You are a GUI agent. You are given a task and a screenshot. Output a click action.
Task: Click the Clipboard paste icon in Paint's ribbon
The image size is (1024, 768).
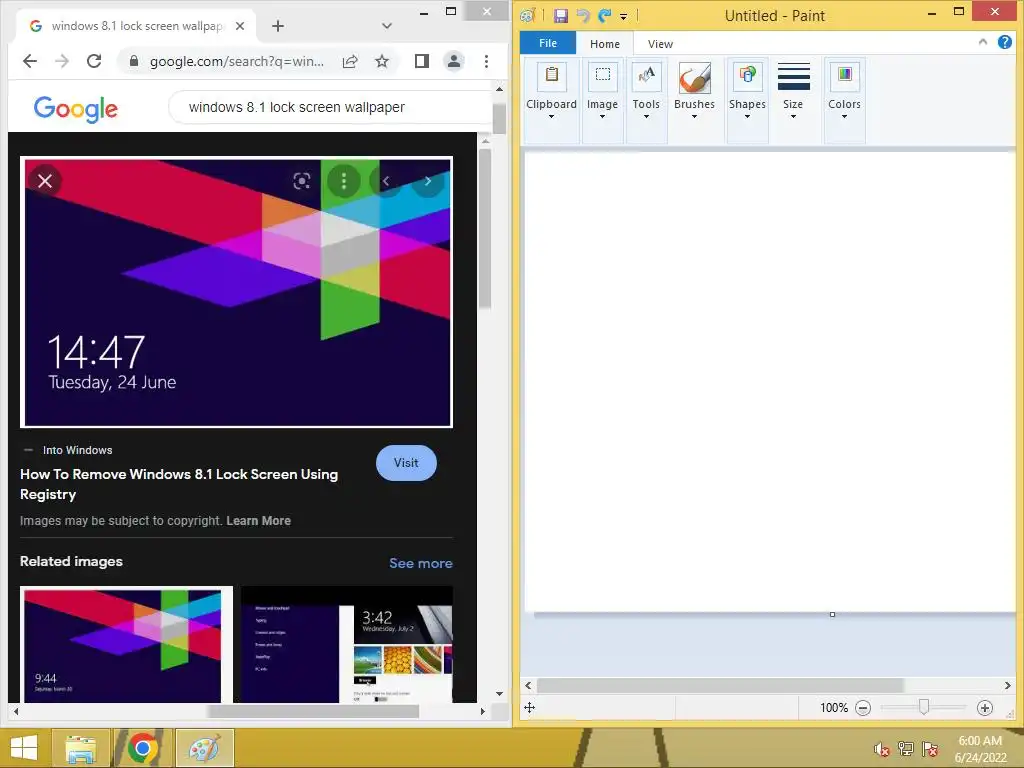click(551, 75)
